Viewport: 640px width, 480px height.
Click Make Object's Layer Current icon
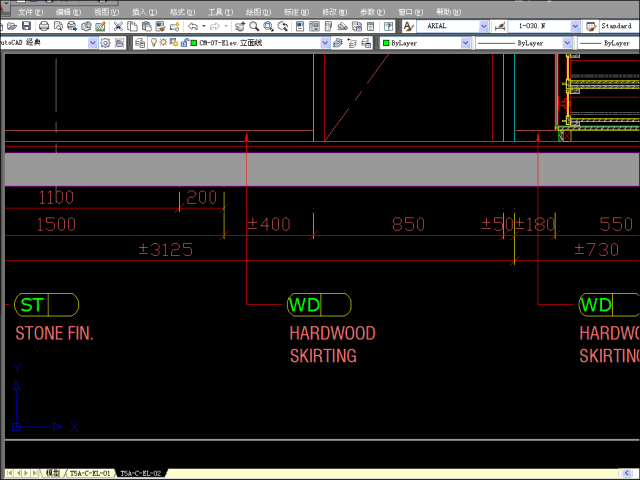[338, 42]
